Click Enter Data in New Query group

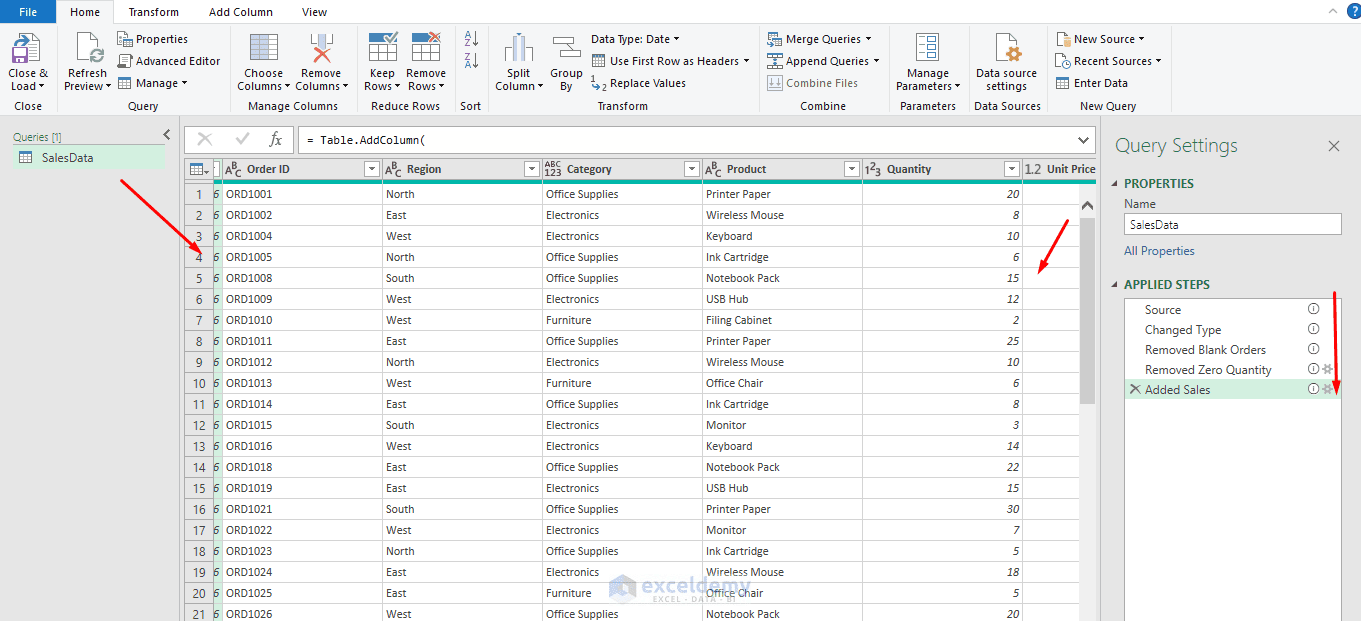point(1091,83)
